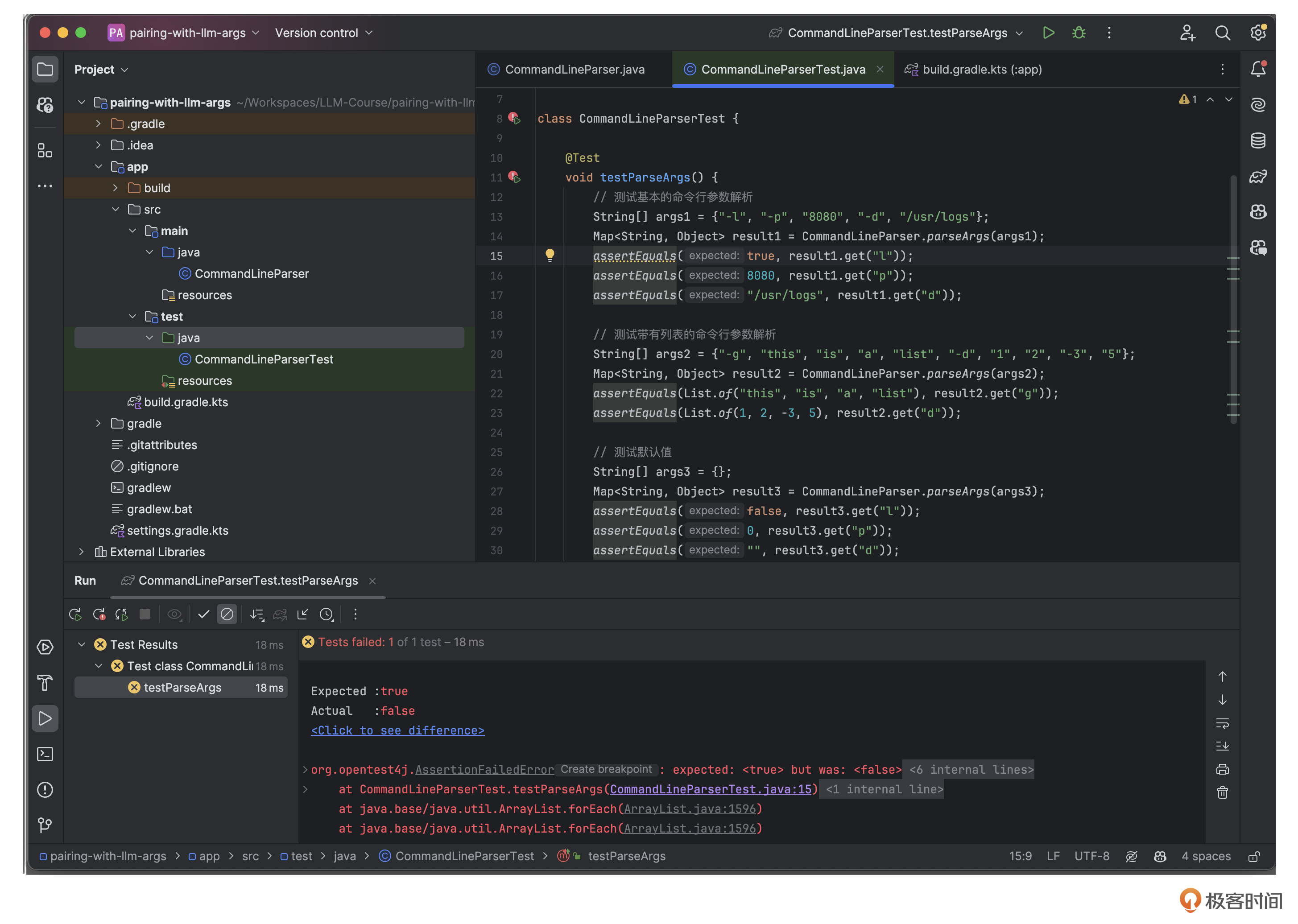The width and height of the screenshot is (1298, 924).
Task: Expand the .gradle folder
Action: coord(99,124)
